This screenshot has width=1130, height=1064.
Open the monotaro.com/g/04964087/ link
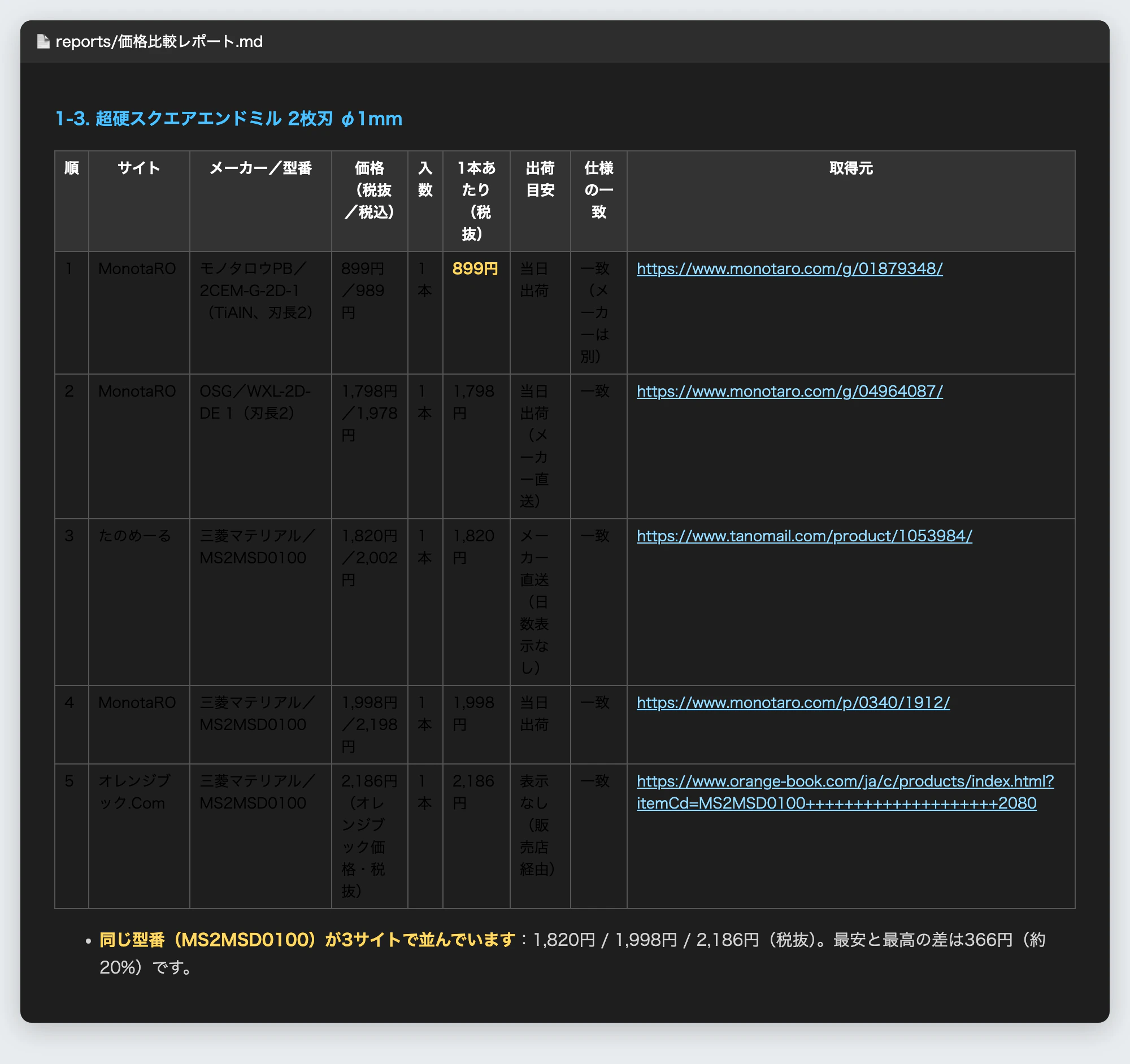789,391
